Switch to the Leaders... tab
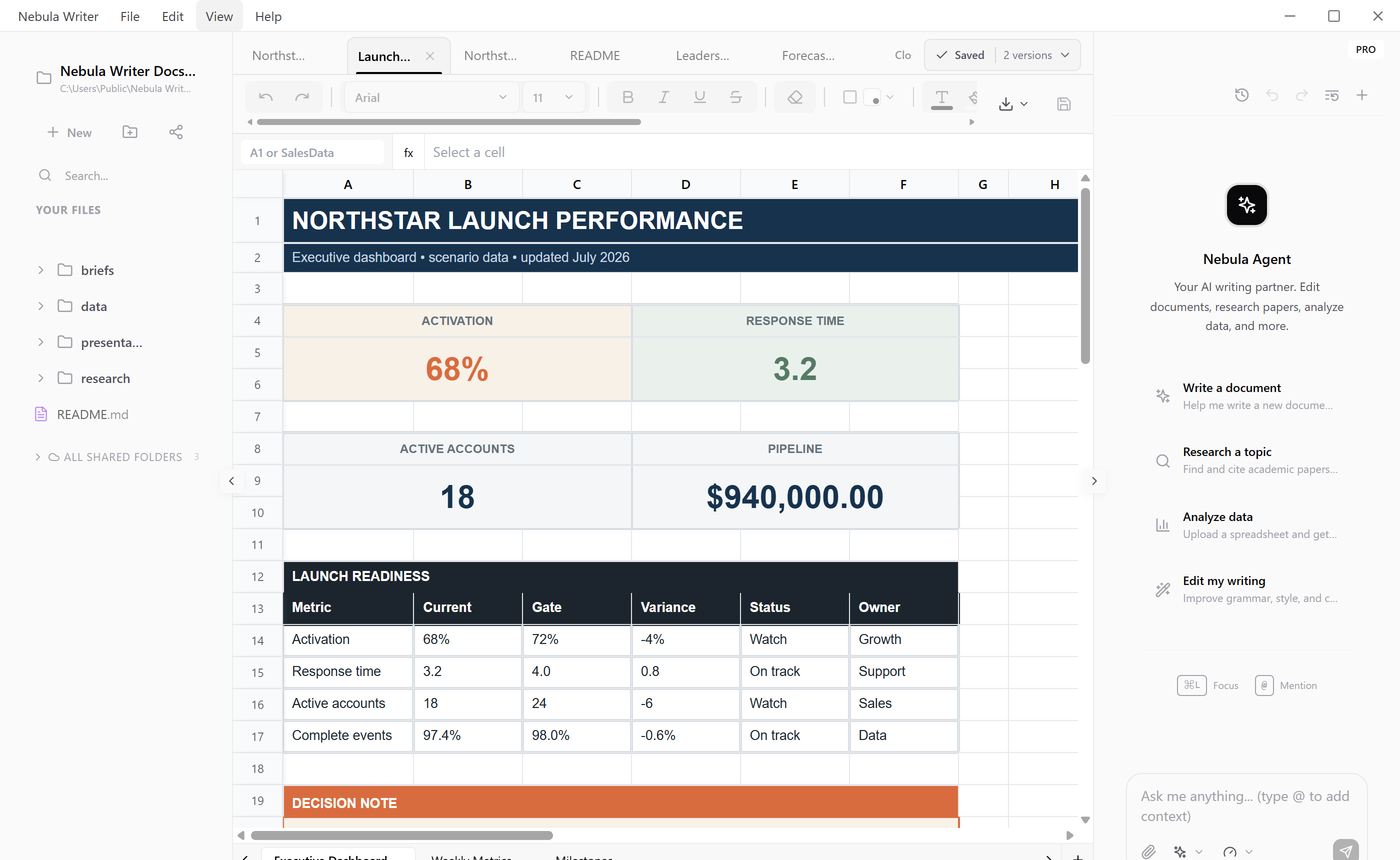Screen dimensions: 1400x860 coord(702,55)
